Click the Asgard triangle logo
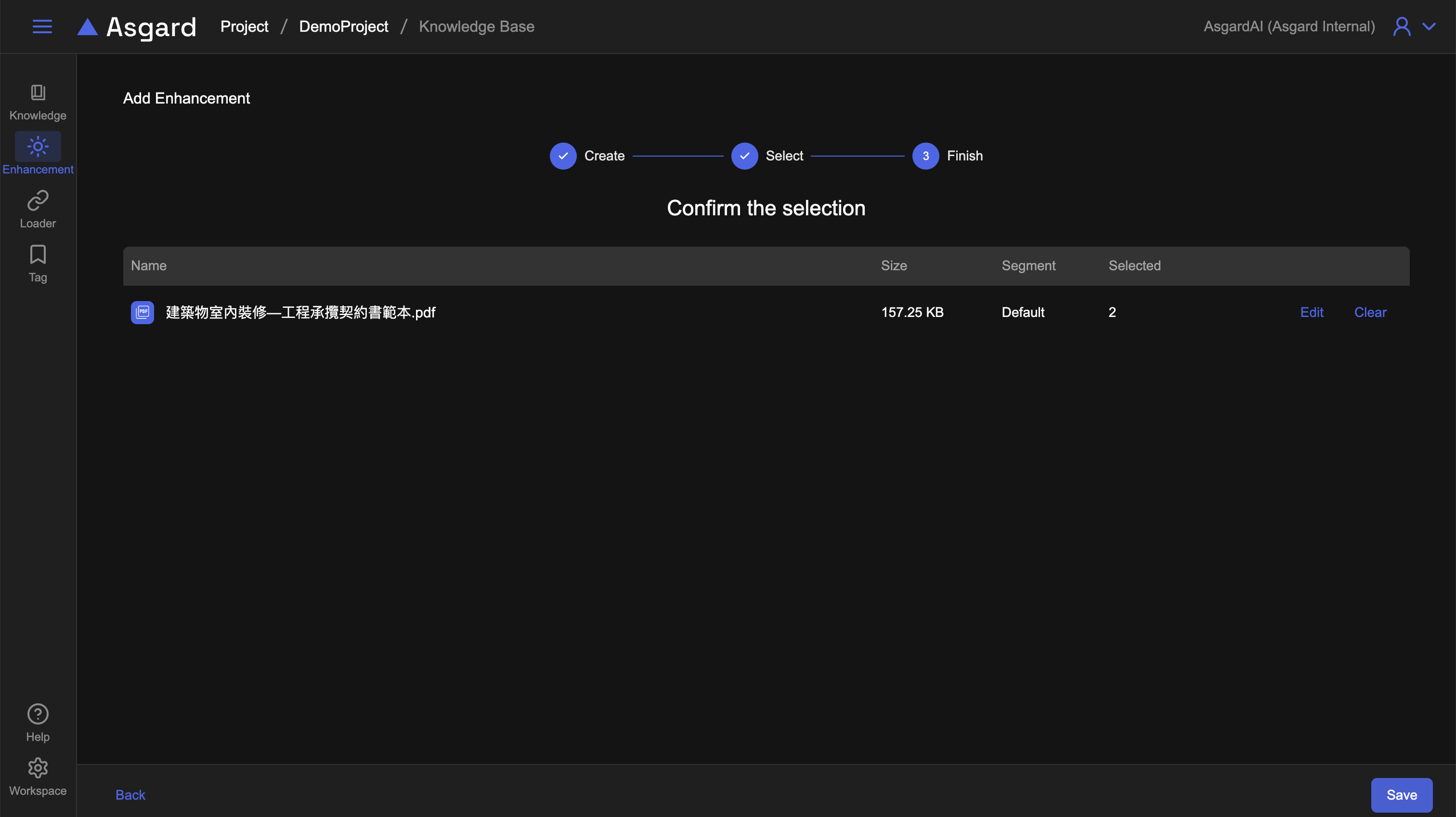Viewport: 1456px width, 817px height. click(x=88, y=26)
